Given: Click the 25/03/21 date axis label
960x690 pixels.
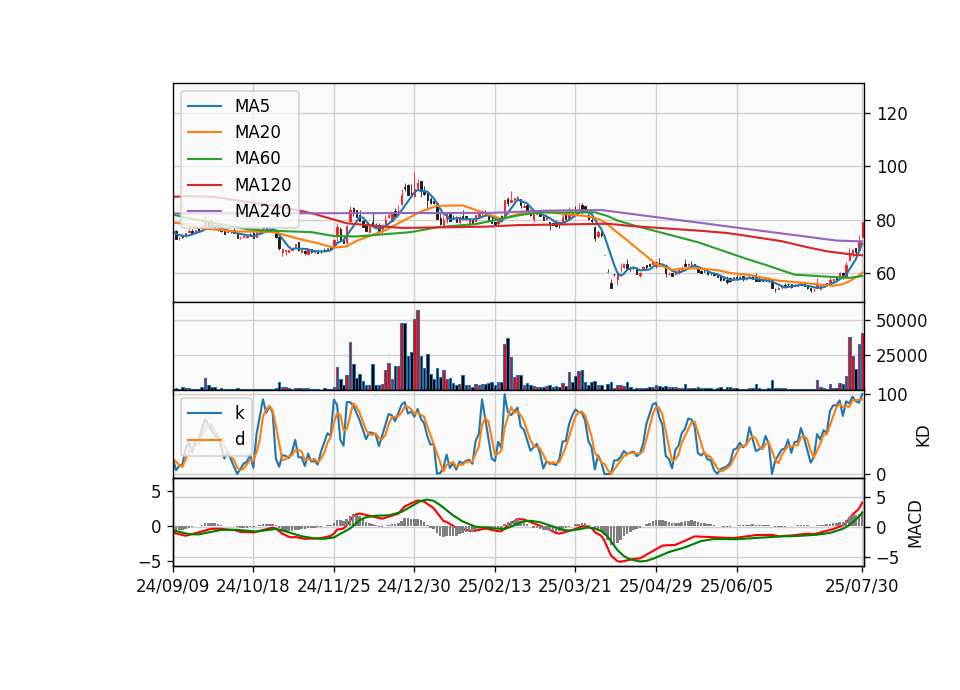Looking at the screenshot, I should 575,586.
